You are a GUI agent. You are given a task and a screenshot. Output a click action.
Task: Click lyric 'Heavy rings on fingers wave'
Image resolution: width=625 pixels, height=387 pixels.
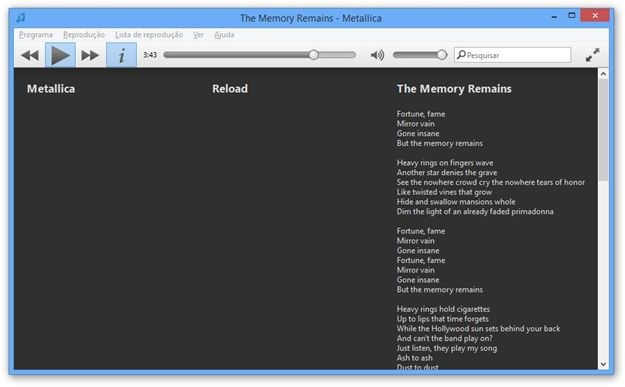[445, 163]
